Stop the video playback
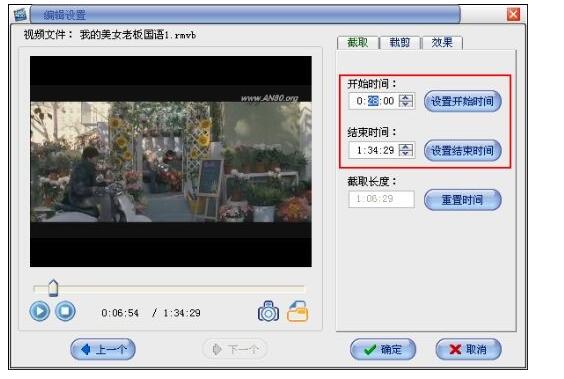564x379 pixels. (65, 311)
